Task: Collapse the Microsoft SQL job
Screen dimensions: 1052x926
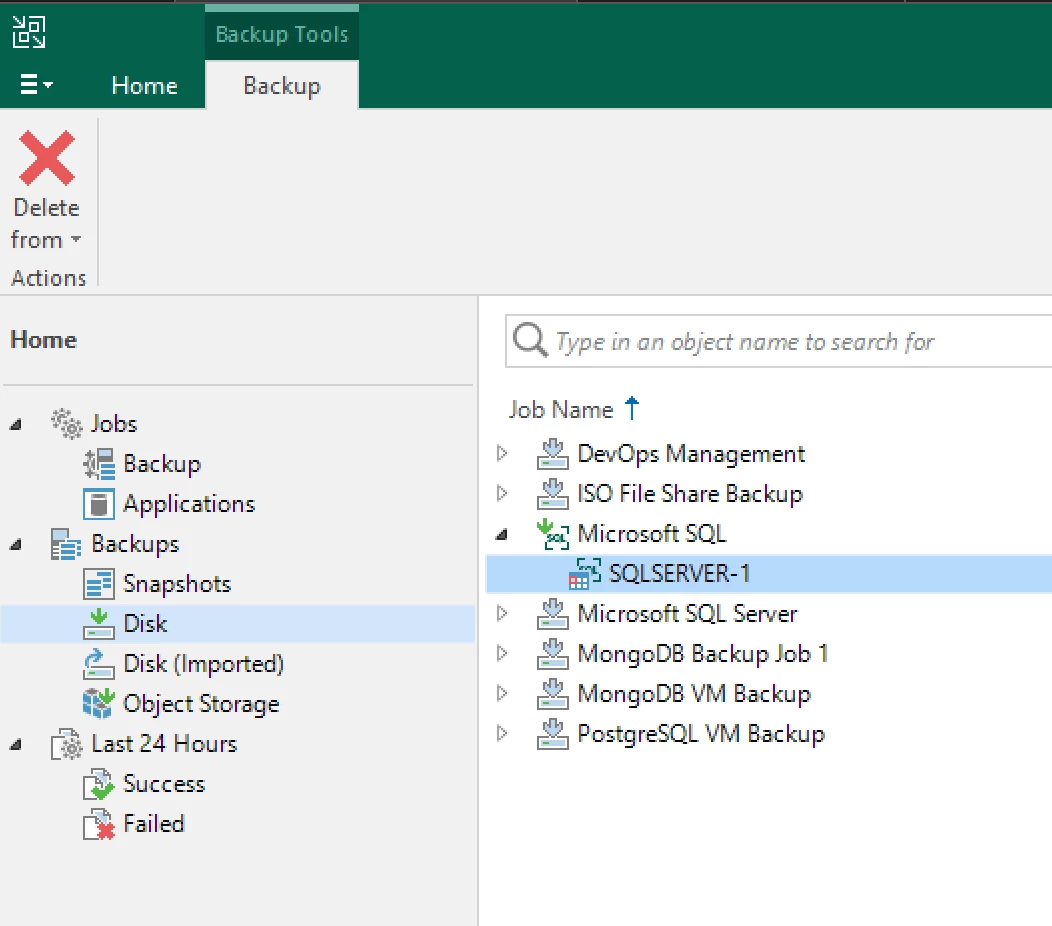Action: 501,534
